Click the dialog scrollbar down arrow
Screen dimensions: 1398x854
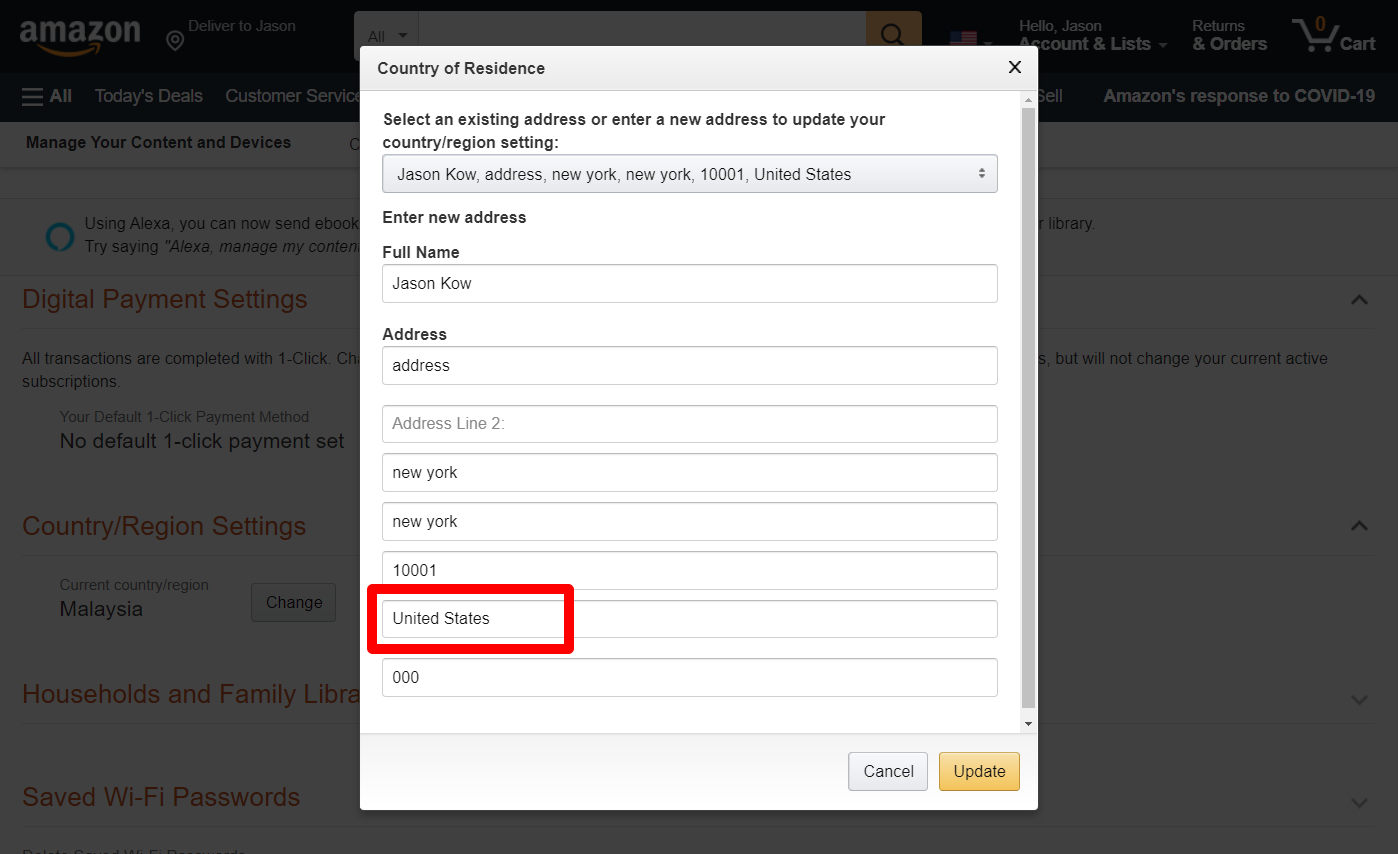(1027, 723)
